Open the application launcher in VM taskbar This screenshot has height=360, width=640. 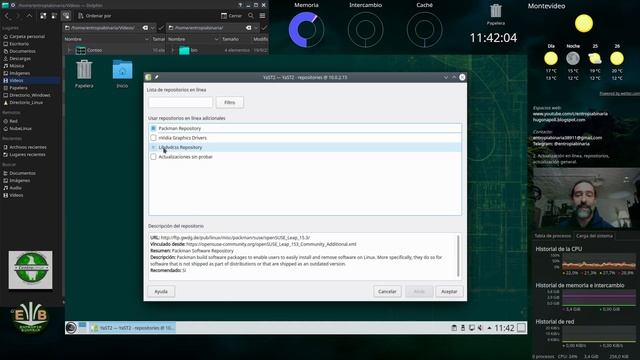click(x=71, y=328)
